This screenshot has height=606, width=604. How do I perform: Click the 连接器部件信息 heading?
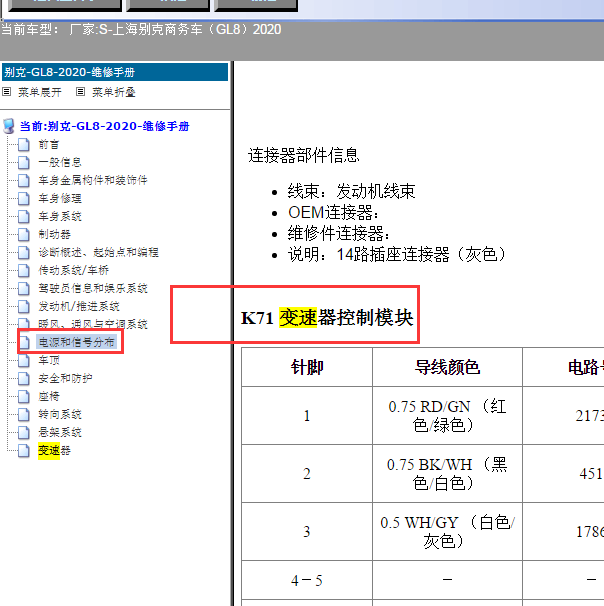click(304, 155)
